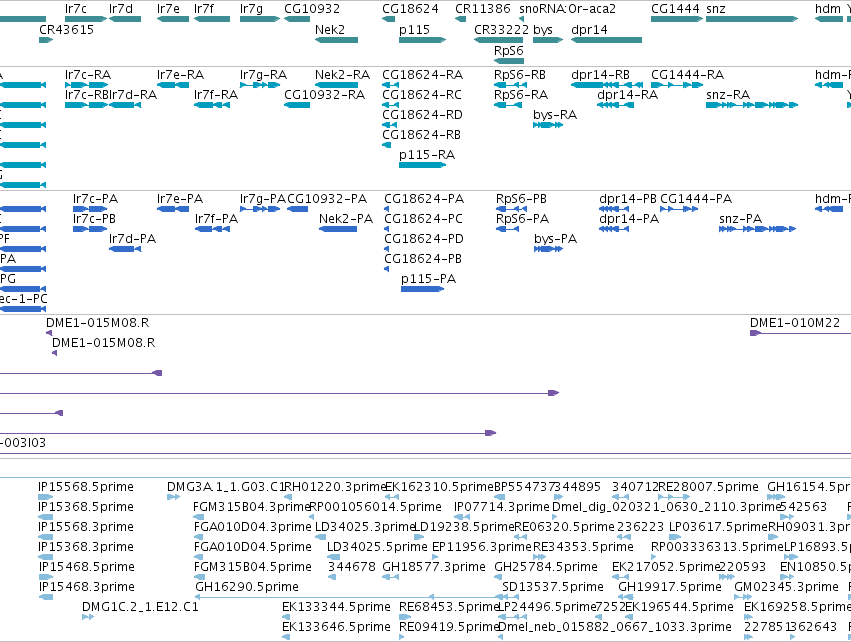
Task: Click the CR43615 gene feature
Action: pyautogui.click(x=46, y=40)
